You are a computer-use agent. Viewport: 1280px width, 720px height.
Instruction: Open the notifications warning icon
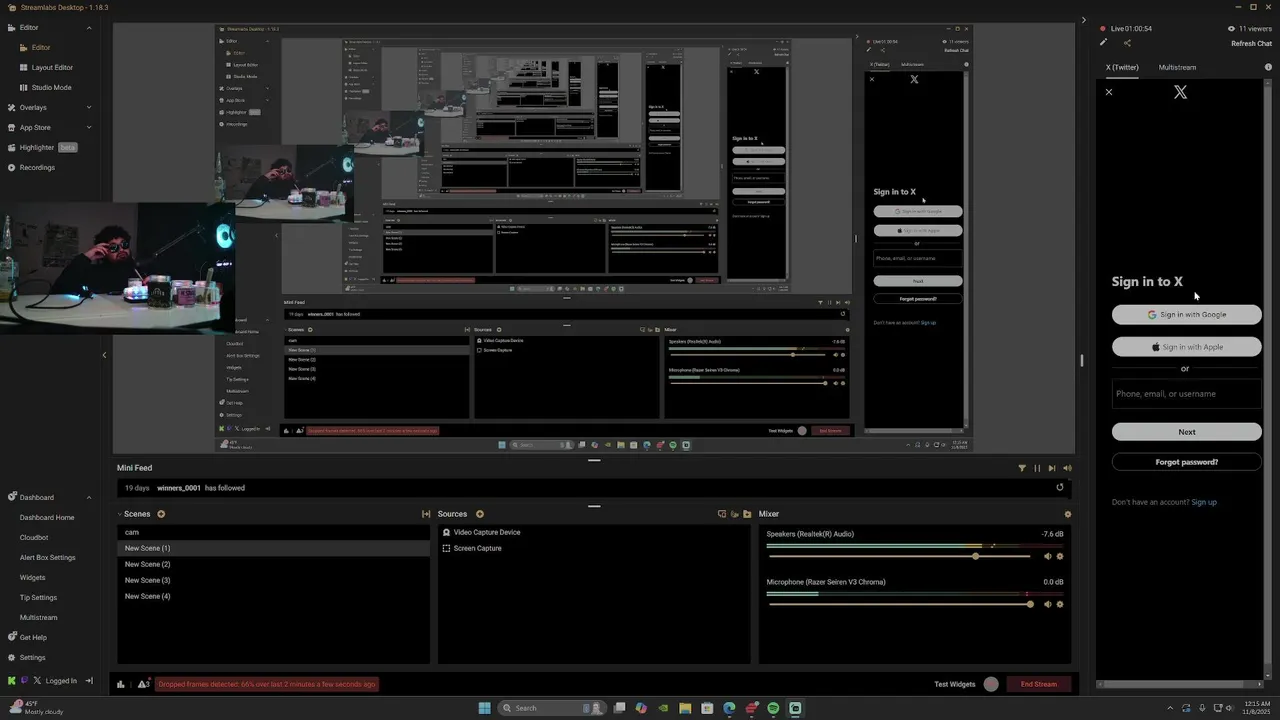pyautogui.click(x=143, y=684)
